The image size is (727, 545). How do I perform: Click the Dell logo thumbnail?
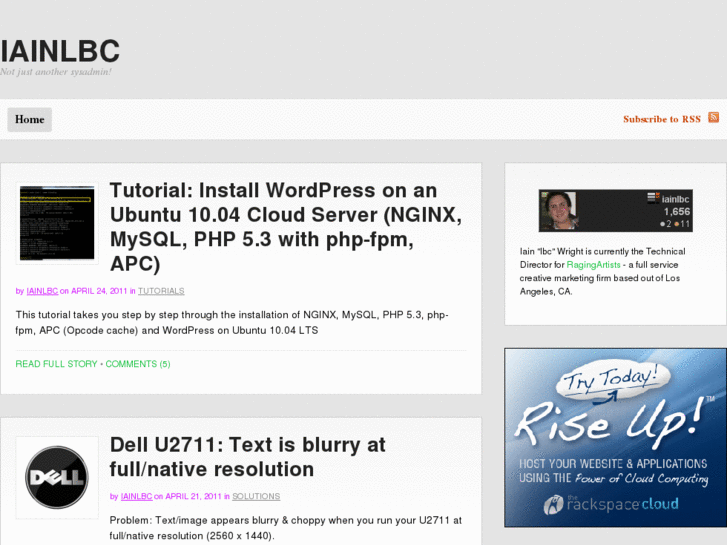(57, 477)
